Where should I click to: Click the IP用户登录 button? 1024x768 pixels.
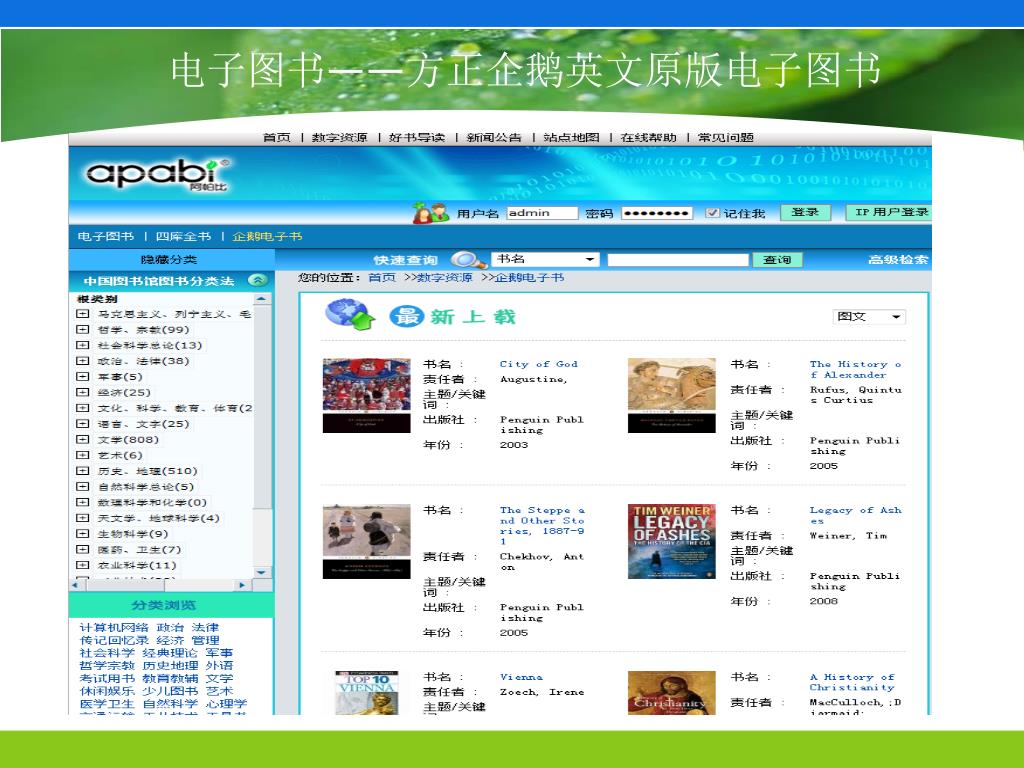(891, 212)
